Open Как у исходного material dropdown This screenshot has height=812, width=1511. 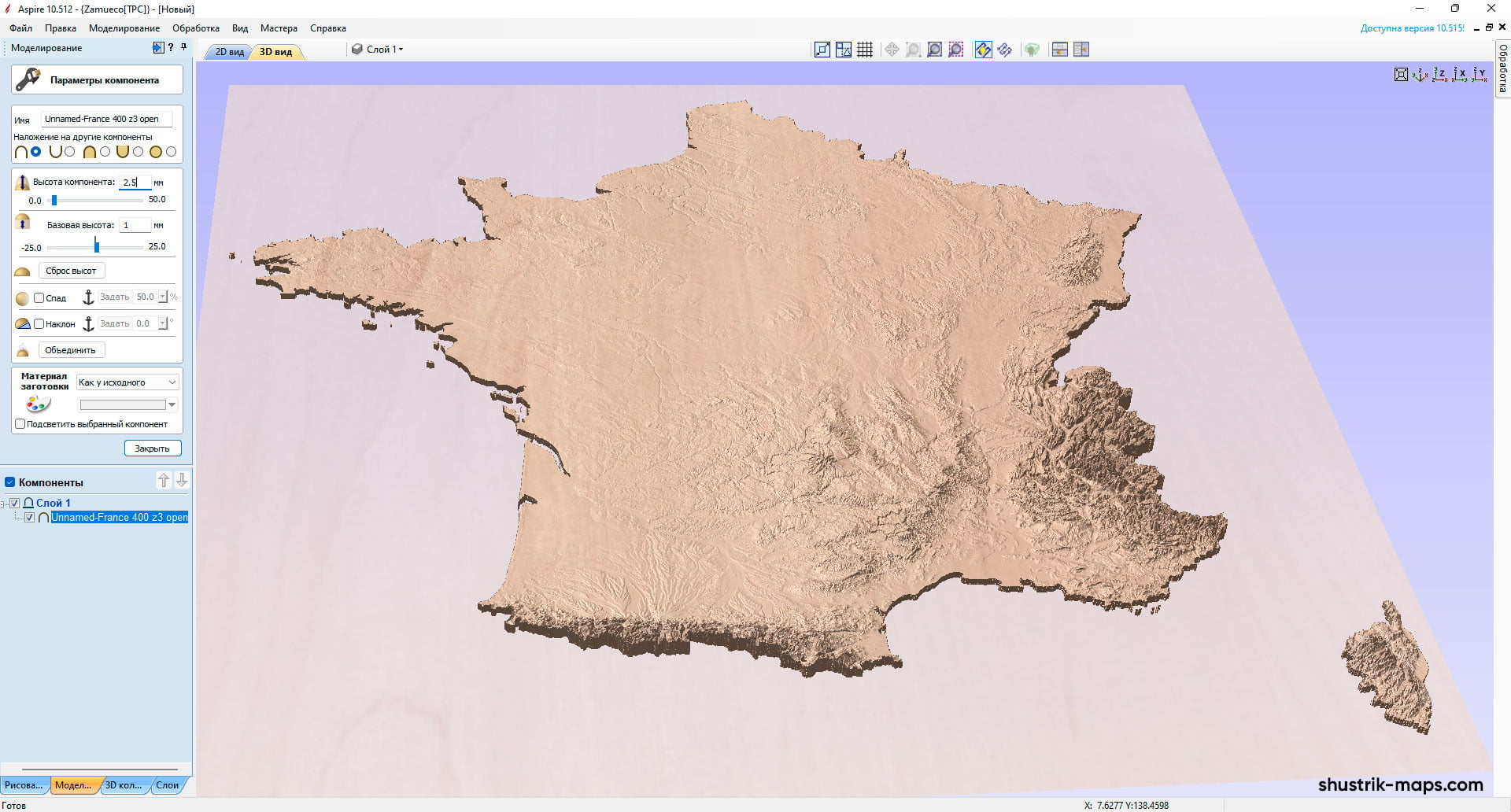(x=127, y=382)
